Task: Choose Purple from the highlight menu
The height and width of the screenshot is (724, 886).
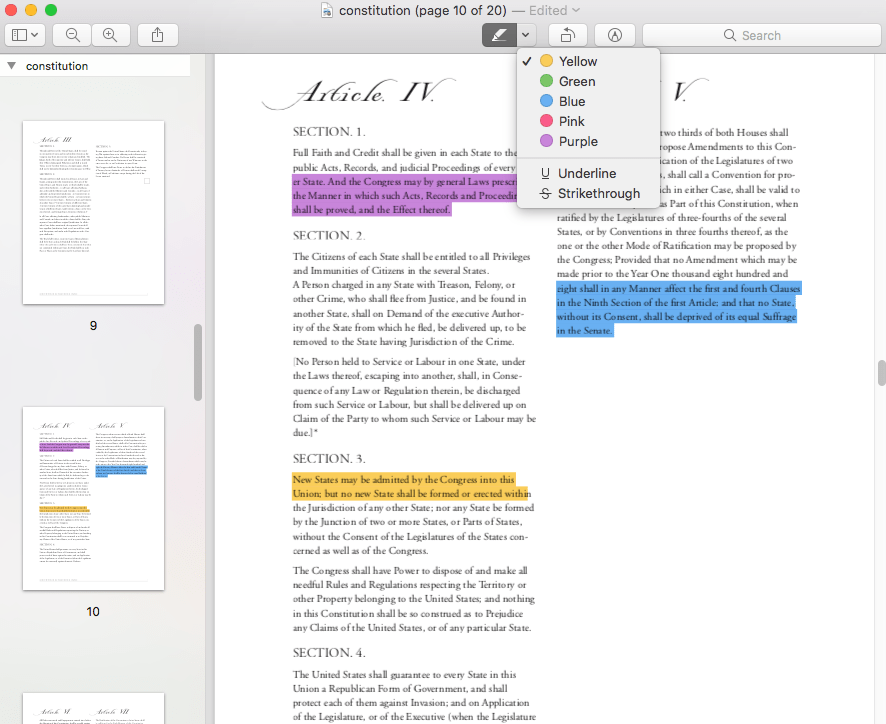Action: click(x=578, y=140)
